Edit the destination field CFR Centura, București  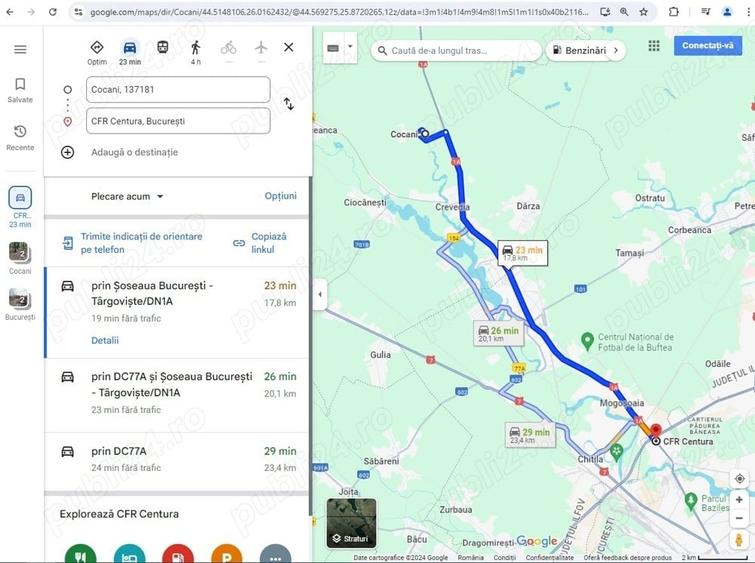(x=178, y=121)
